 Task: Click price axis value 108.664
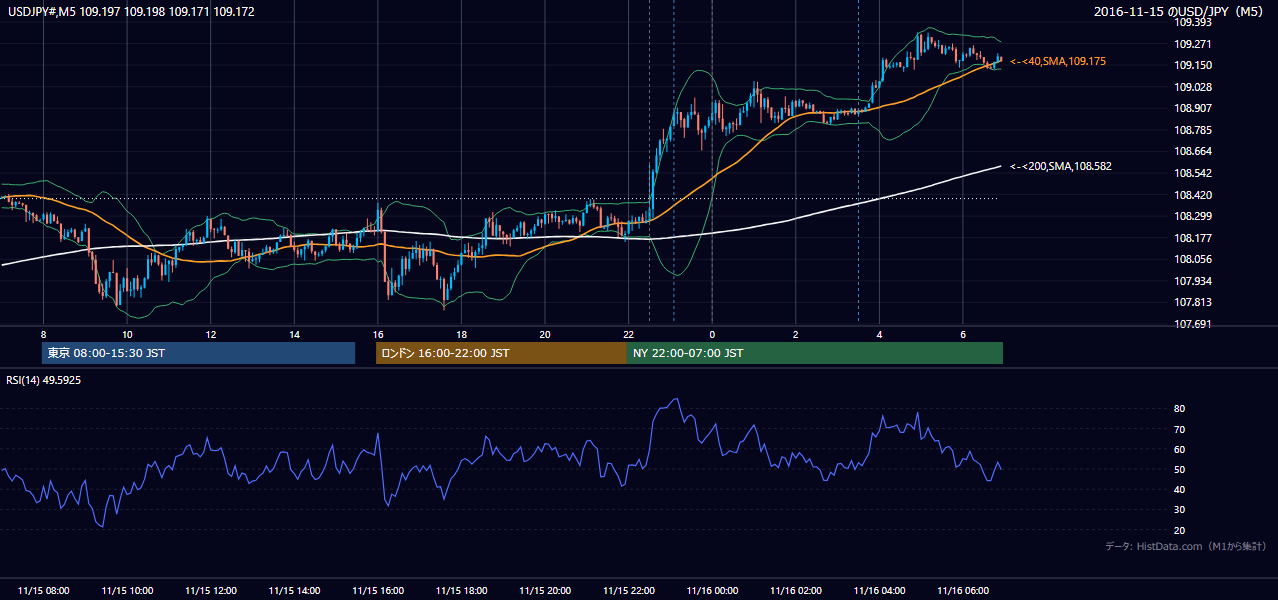click(x=1193, y=151)
